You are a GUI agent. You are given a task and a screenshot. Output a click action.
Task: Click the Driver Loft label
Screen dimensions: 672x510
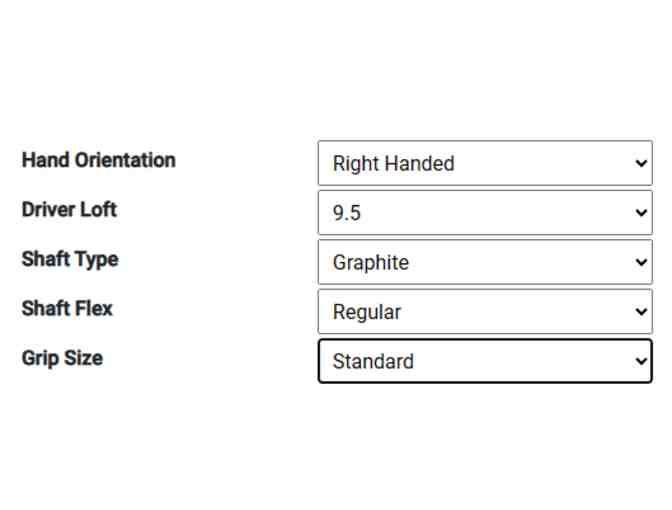click(x=69, y=209)
